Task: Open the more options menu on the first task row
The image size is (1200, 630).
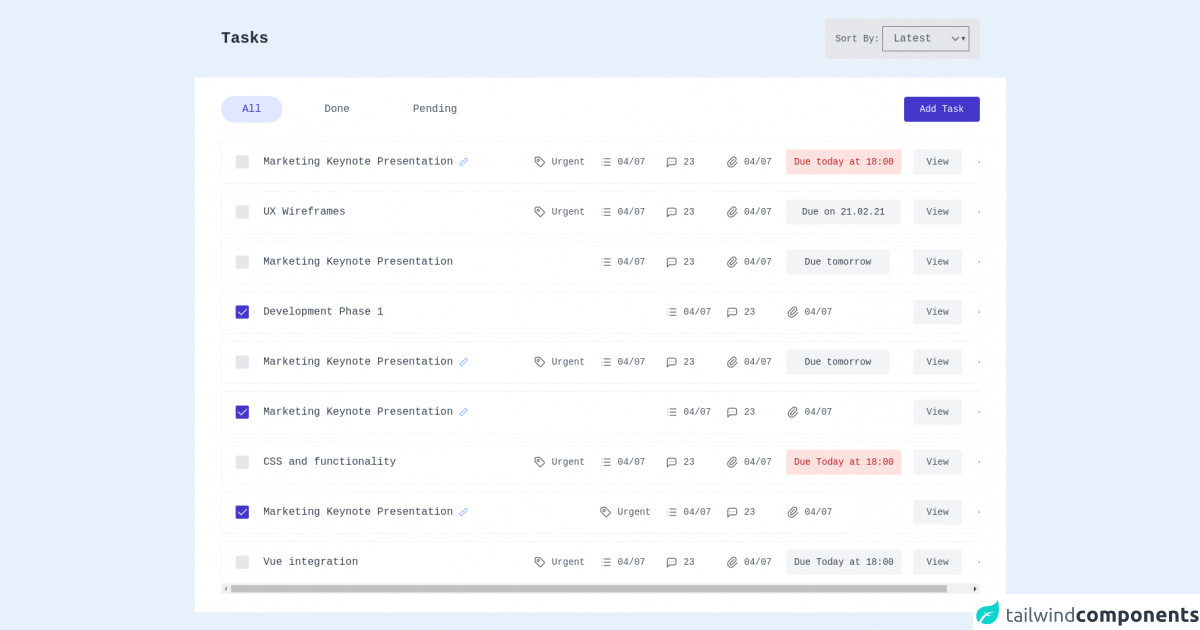Action: [x=978, y=161]
